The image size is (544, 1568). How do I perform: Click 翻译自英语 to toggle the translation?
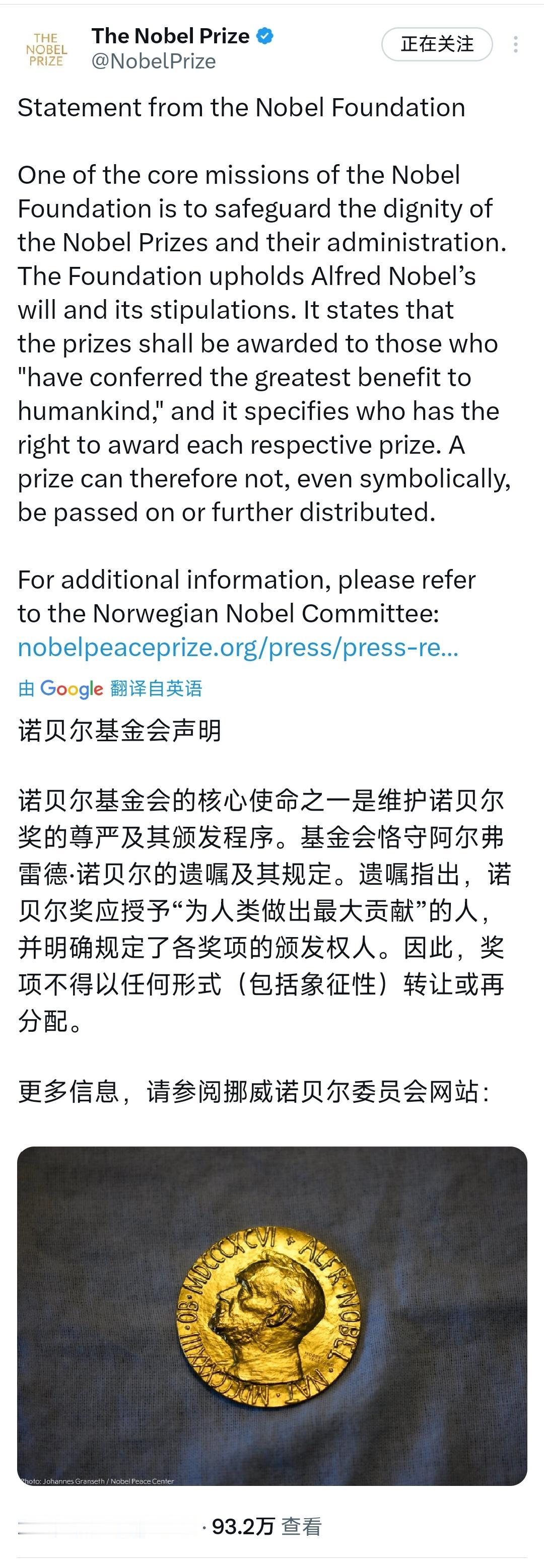[156, 688]
